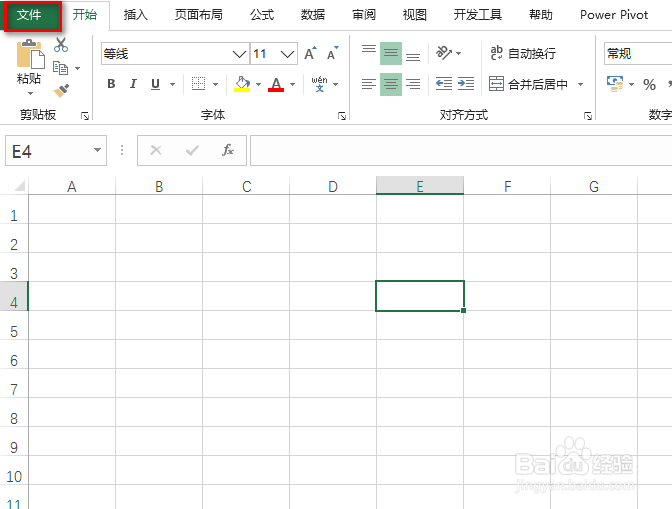The height and width of the screenshot is (509, 672).
Task: Click the Copy icon
Action: (60, 68)
